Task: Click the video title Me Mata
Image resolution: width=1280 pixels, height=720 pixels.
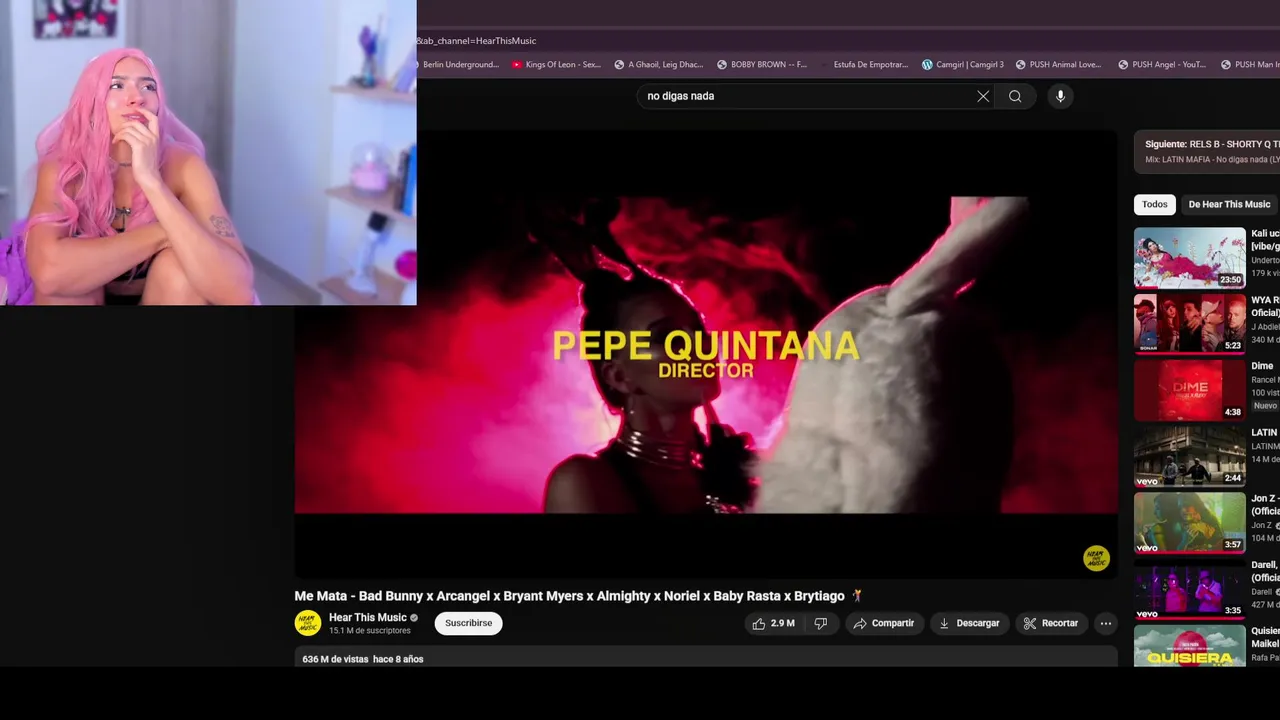Action: tap(578, 596)
